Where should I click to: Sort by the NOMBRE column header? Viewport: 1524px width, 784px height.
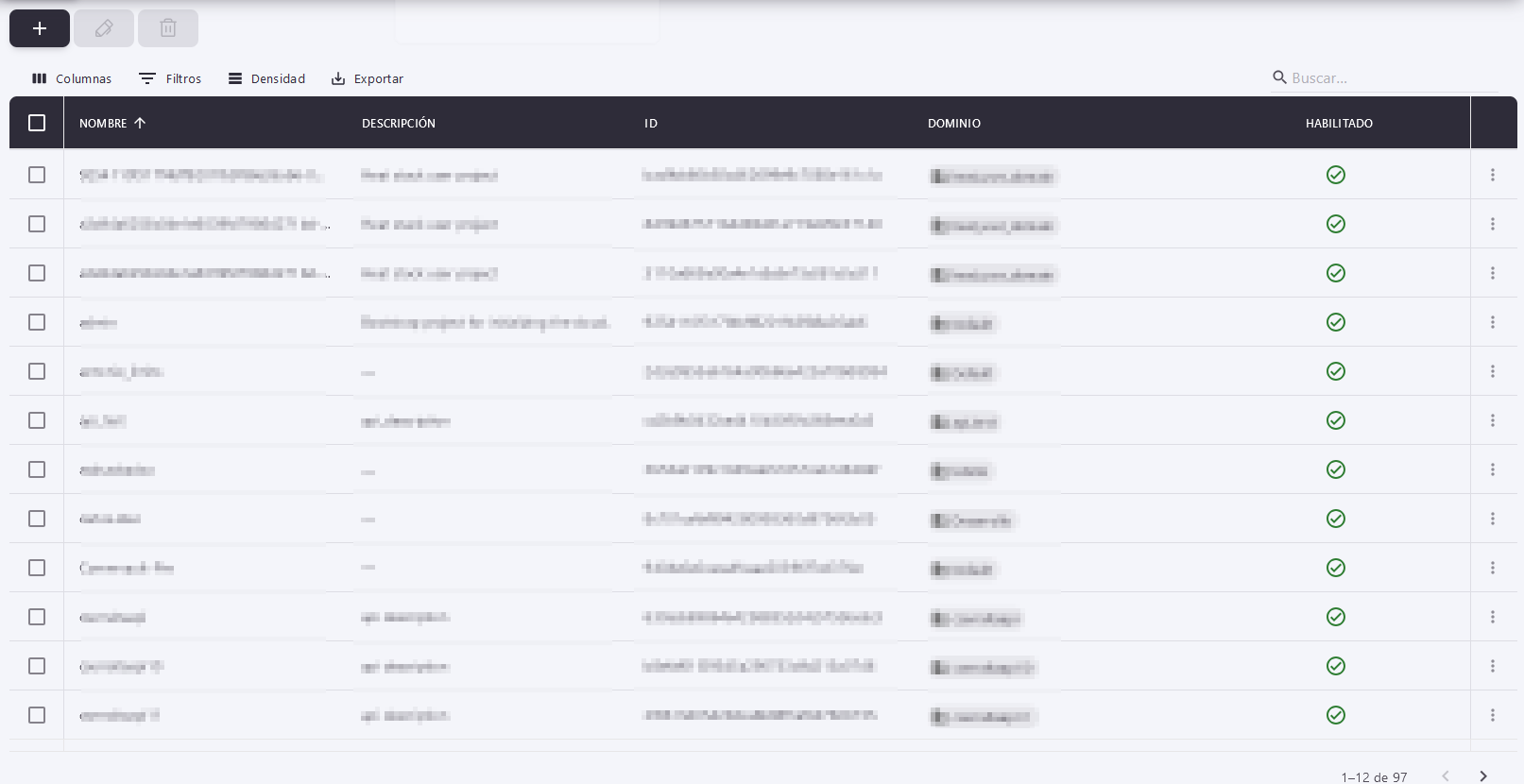pos(103,123)
